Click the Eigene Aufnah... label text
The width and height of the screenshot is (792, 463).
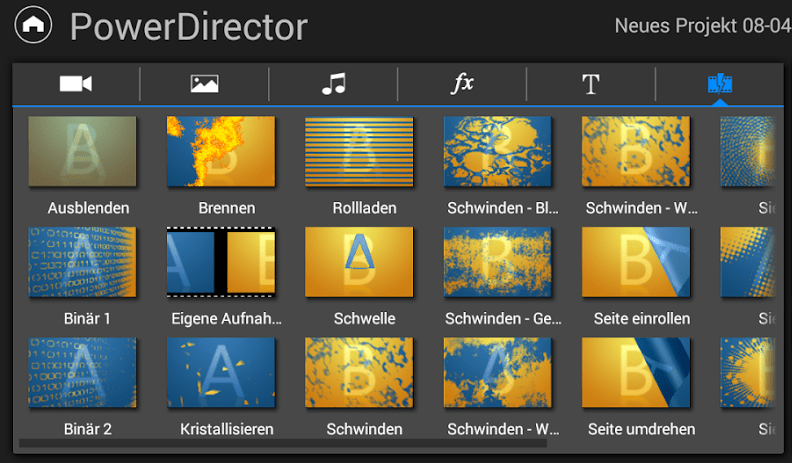[x=226, y=319]
